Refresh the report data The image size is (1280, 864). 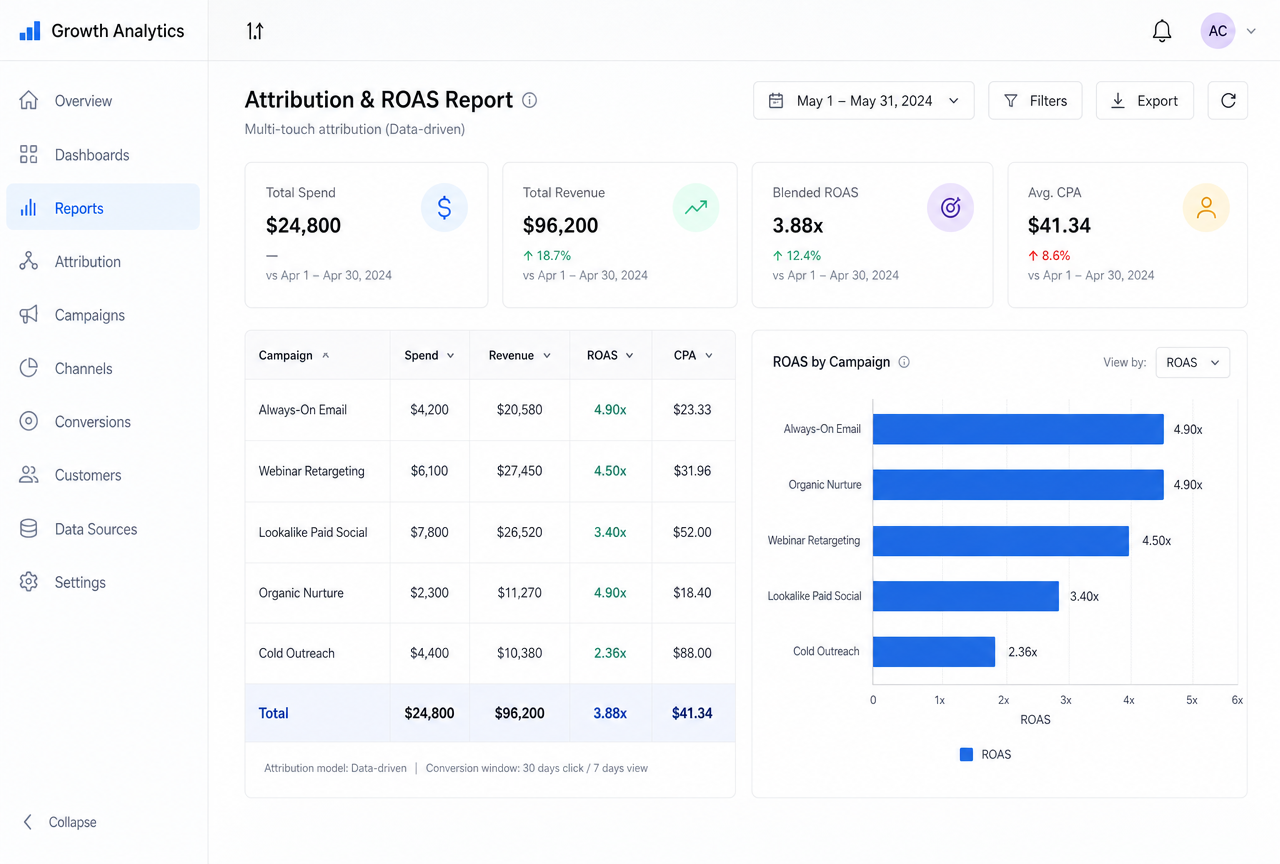point(1228,101)
